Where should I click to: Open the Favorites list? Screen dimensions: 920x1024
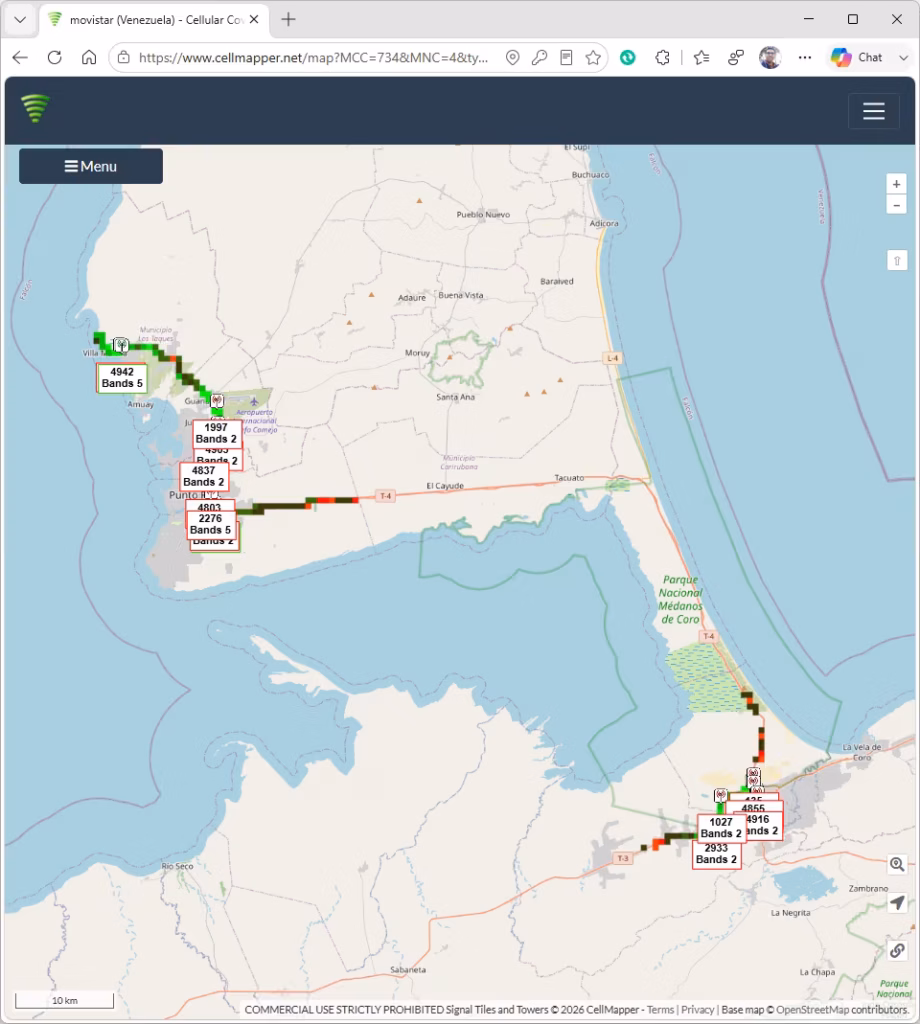pyautogui.click(x=702, y=57)
